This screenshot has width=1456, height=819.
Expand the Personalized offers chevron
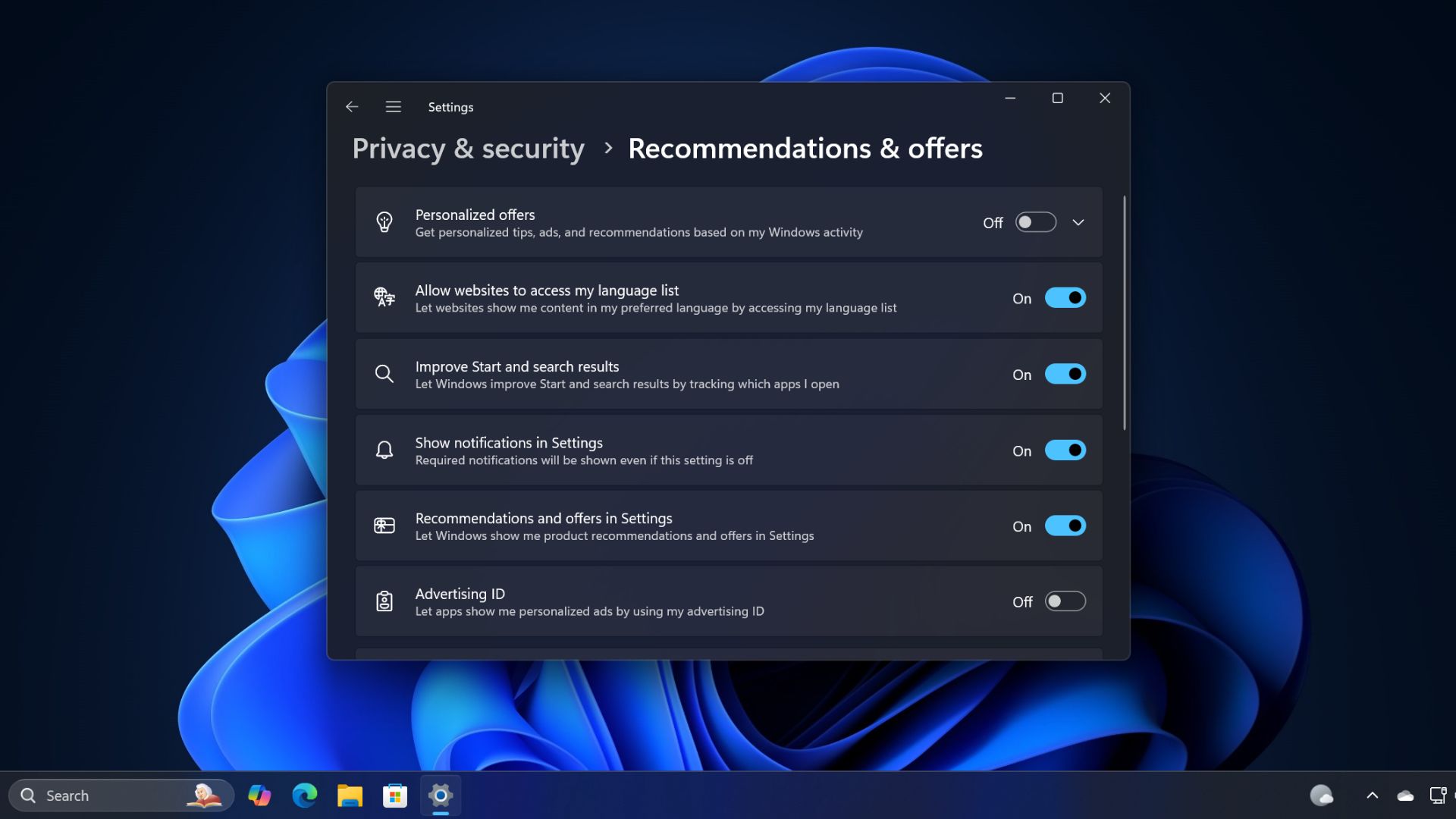(x=1078, y=222)
